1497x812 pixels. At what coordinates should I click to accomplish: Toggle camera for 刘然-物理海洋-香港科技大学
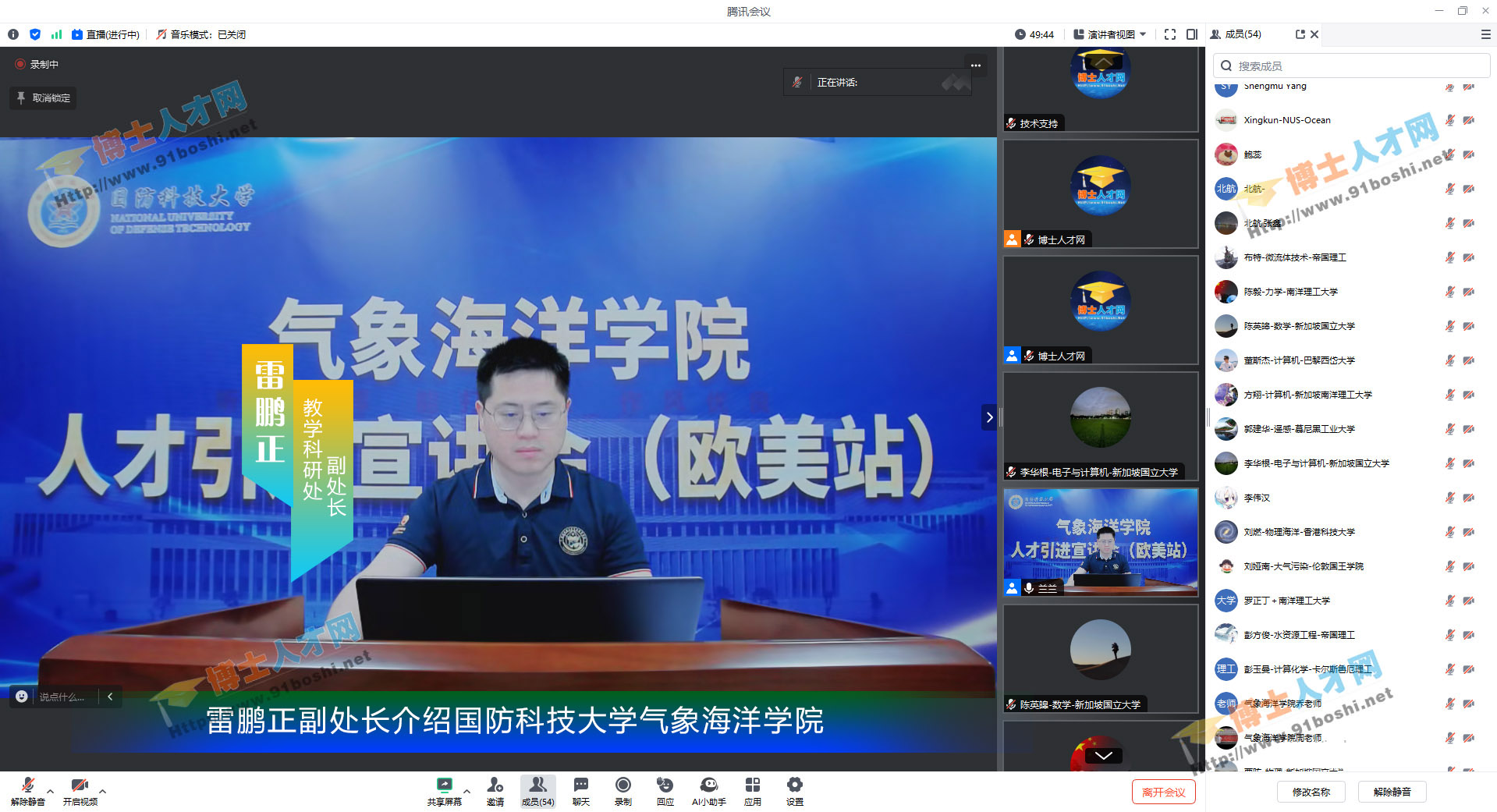pos(1469,532)
